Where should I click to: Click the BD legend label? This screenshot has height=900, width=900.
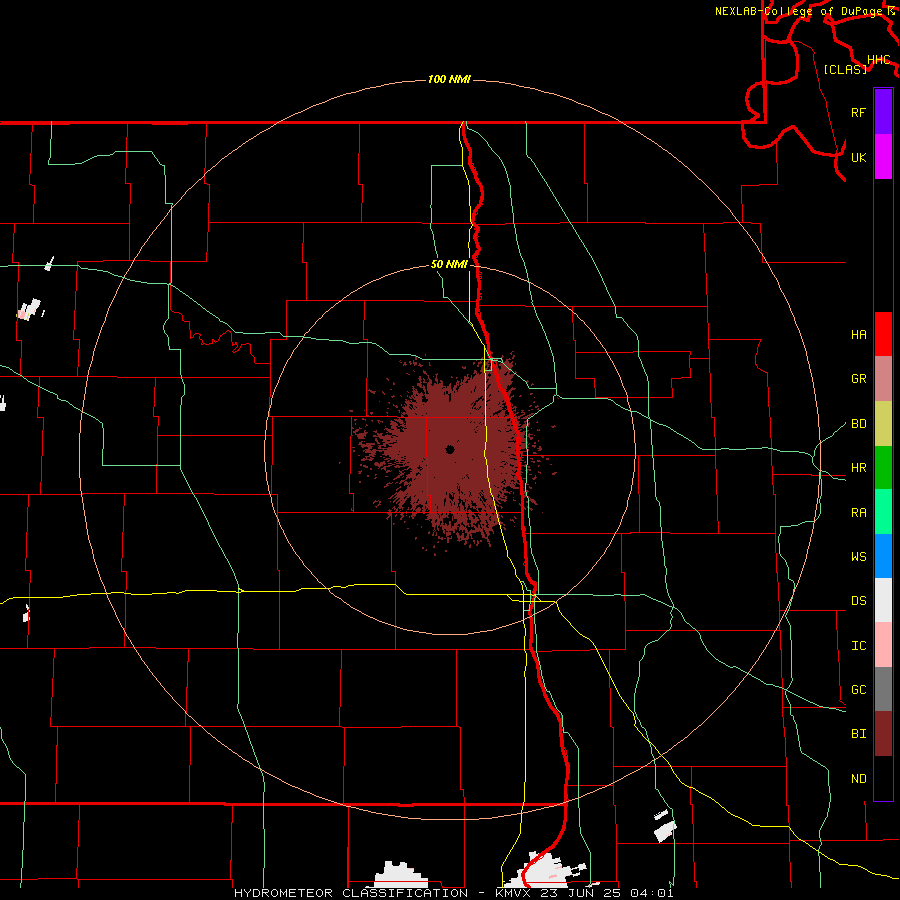click(x=858, y=424)
